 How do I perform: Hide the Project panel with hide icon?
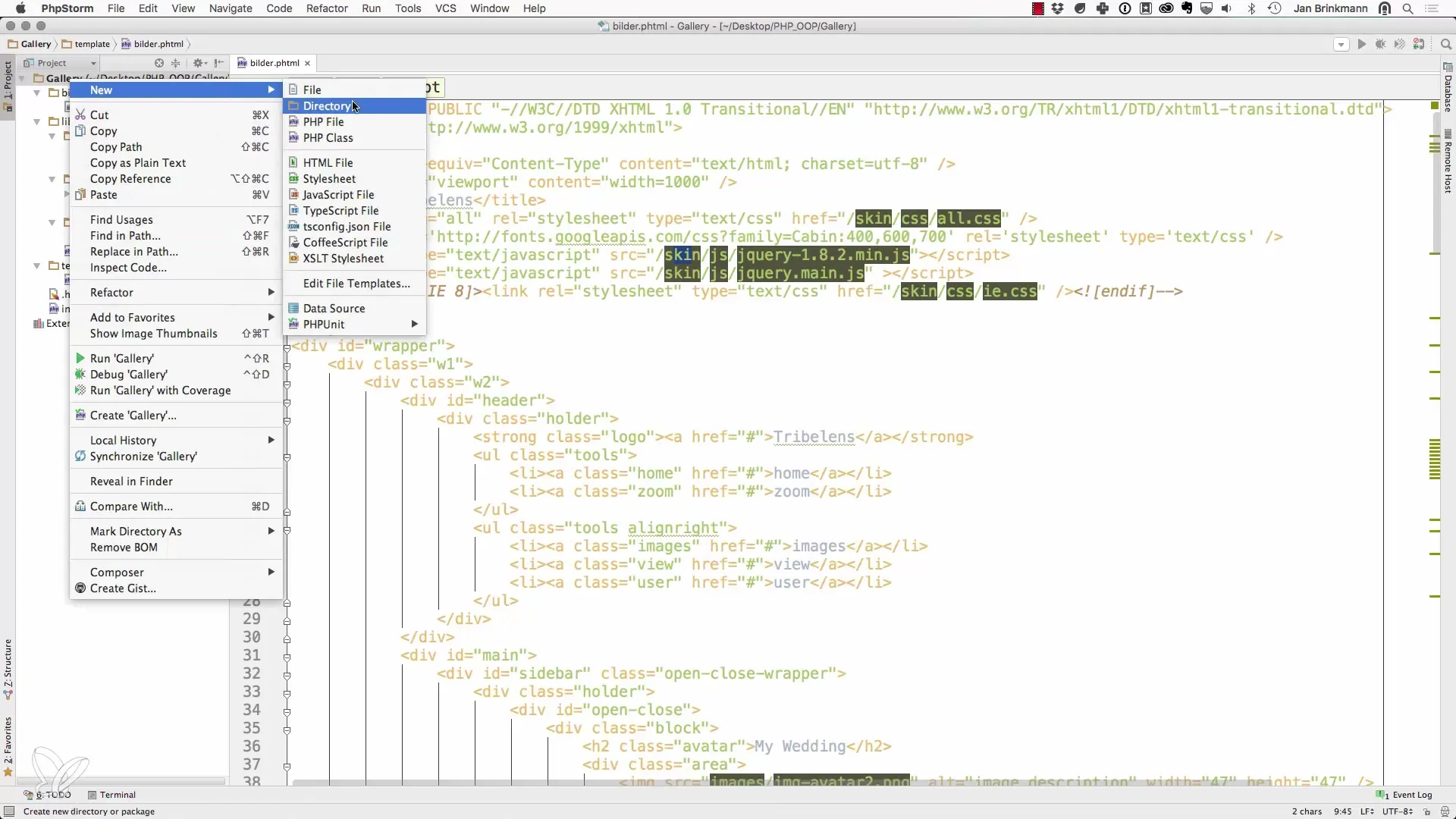219,63
